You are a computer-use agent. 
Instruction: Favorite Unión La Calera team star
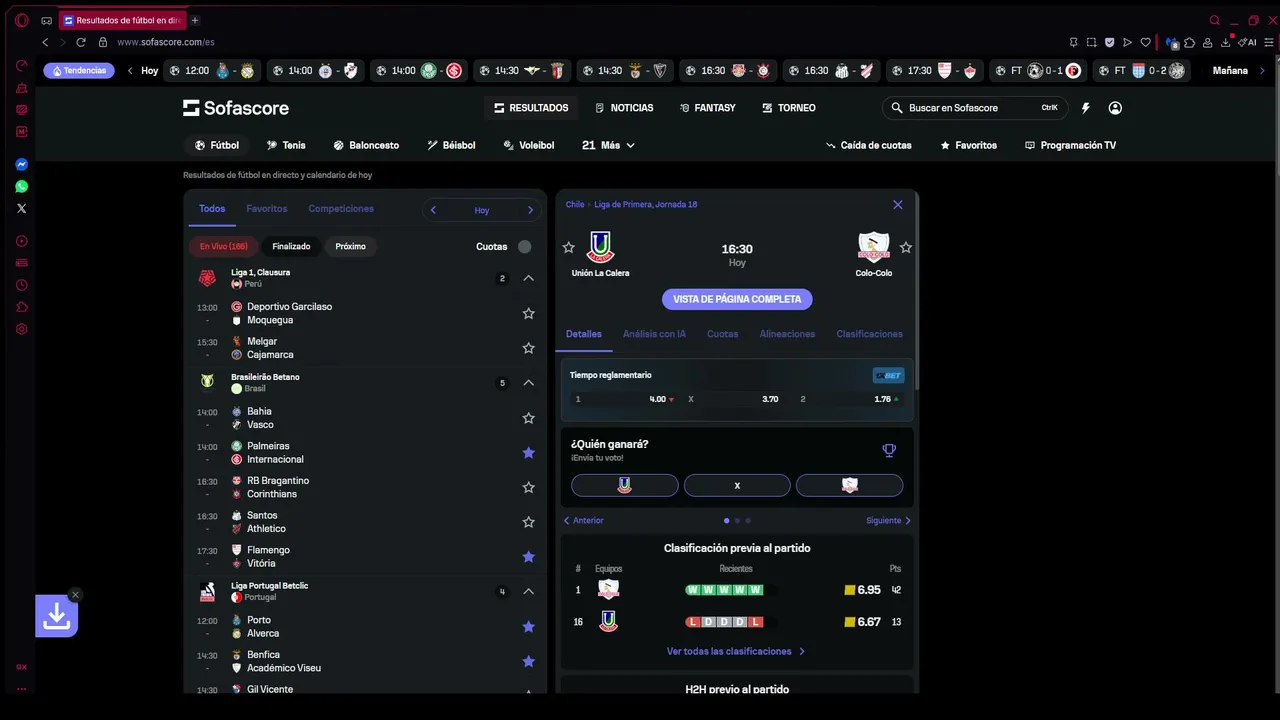point(569,247)
